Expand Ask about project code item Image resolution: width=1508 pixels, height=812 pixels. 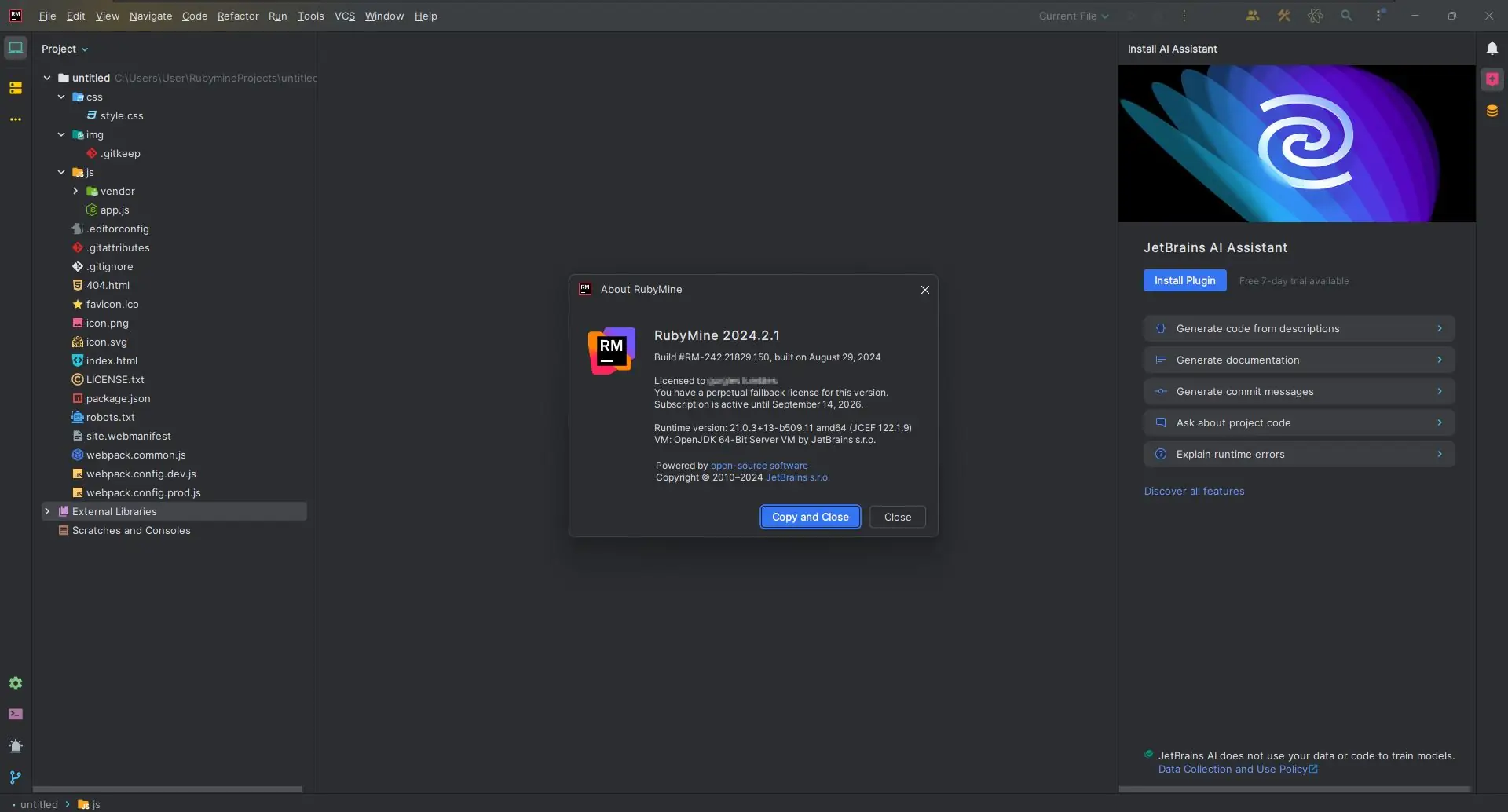(1299, 422)
